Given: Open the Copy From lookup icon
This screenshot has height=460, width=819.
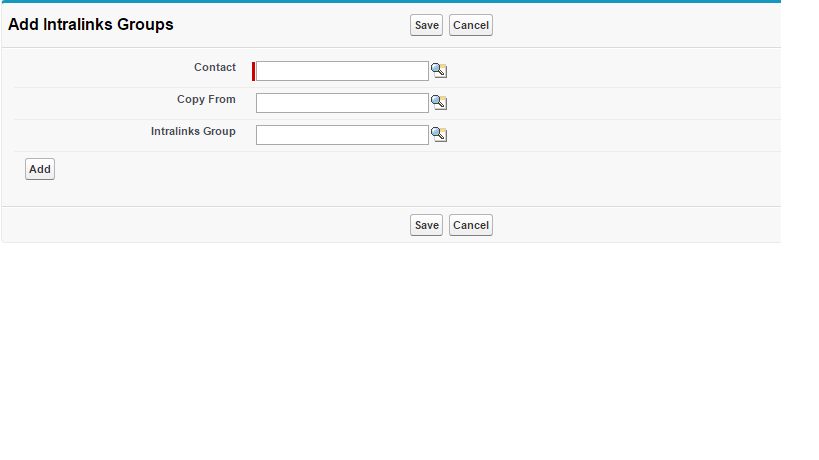Looking at the screenshot, I should click(x=439, y=102).
